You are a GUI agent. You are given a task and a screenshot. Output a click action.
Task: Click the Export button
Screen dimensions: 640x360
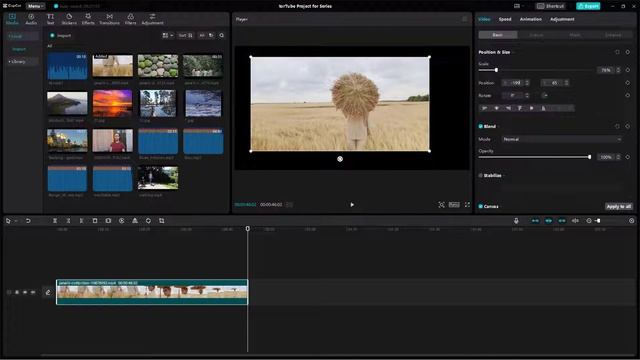[588, 6]
